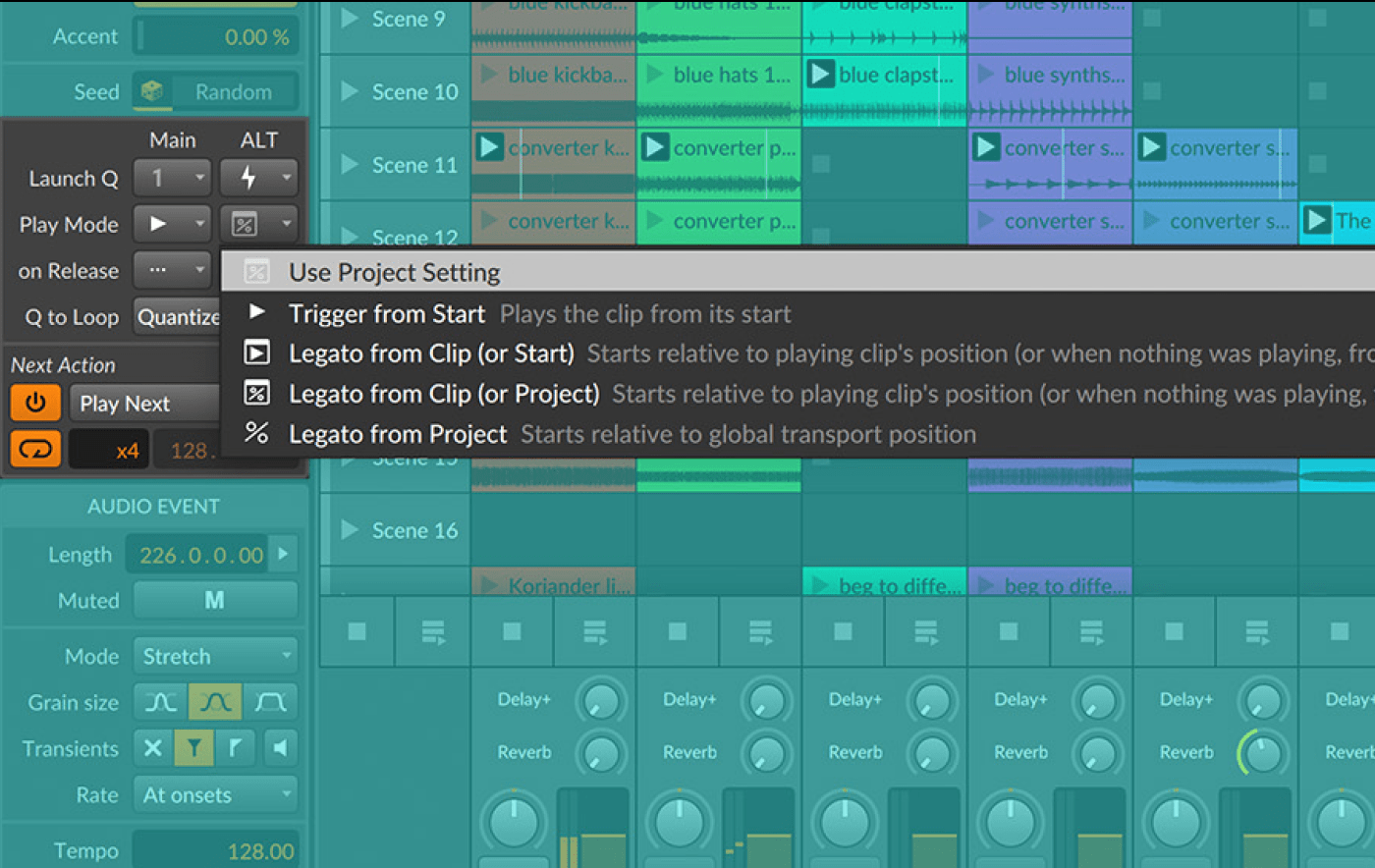Screen dimensions: 1375x868
Task: Click the dice icon next to Seed
Action: [152, 91]
